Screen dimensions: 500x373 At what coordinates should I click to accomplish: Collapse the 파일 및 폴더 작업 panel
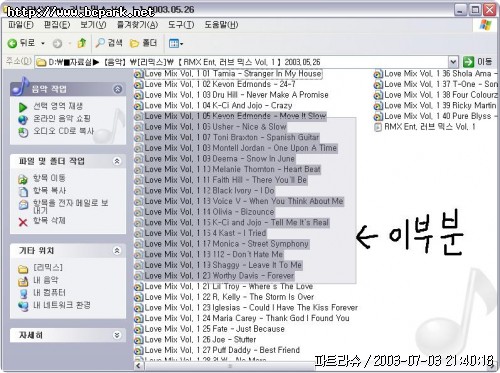(x=117, y=161)
